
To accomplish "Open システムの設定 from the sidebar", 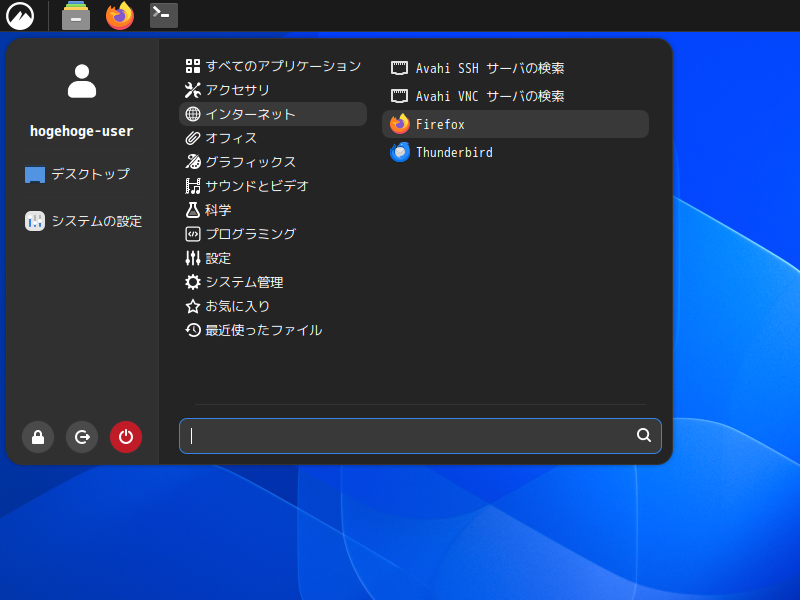I will (84, 221).
